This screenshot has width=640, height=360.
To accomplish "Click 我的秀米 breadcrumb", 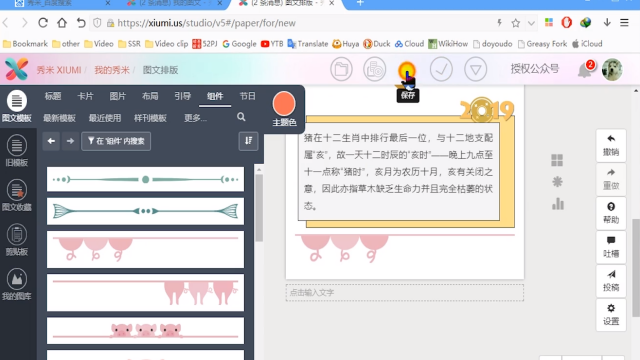I will coord(112,70).
